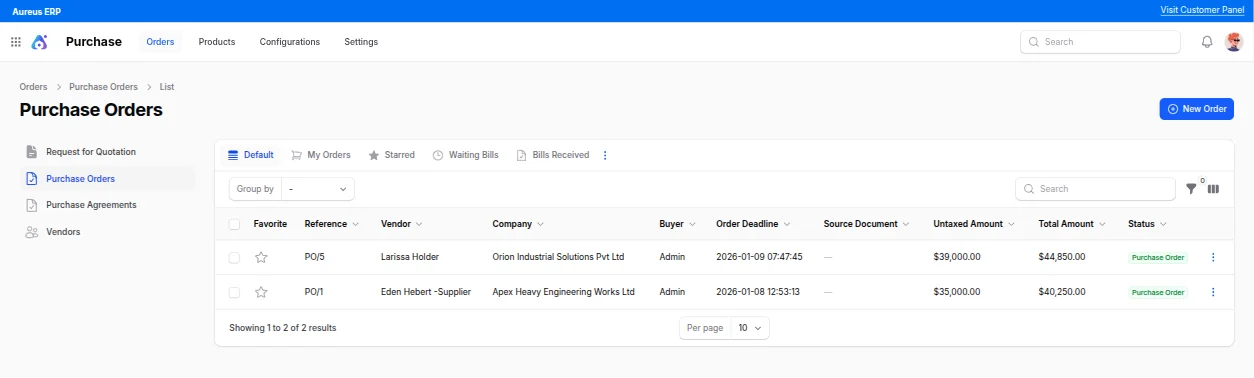The height and width of the screenshot is (378, 1254).
Task: Open the Configurations top menu
Action: pyautogui.click(x=290, y=42)
